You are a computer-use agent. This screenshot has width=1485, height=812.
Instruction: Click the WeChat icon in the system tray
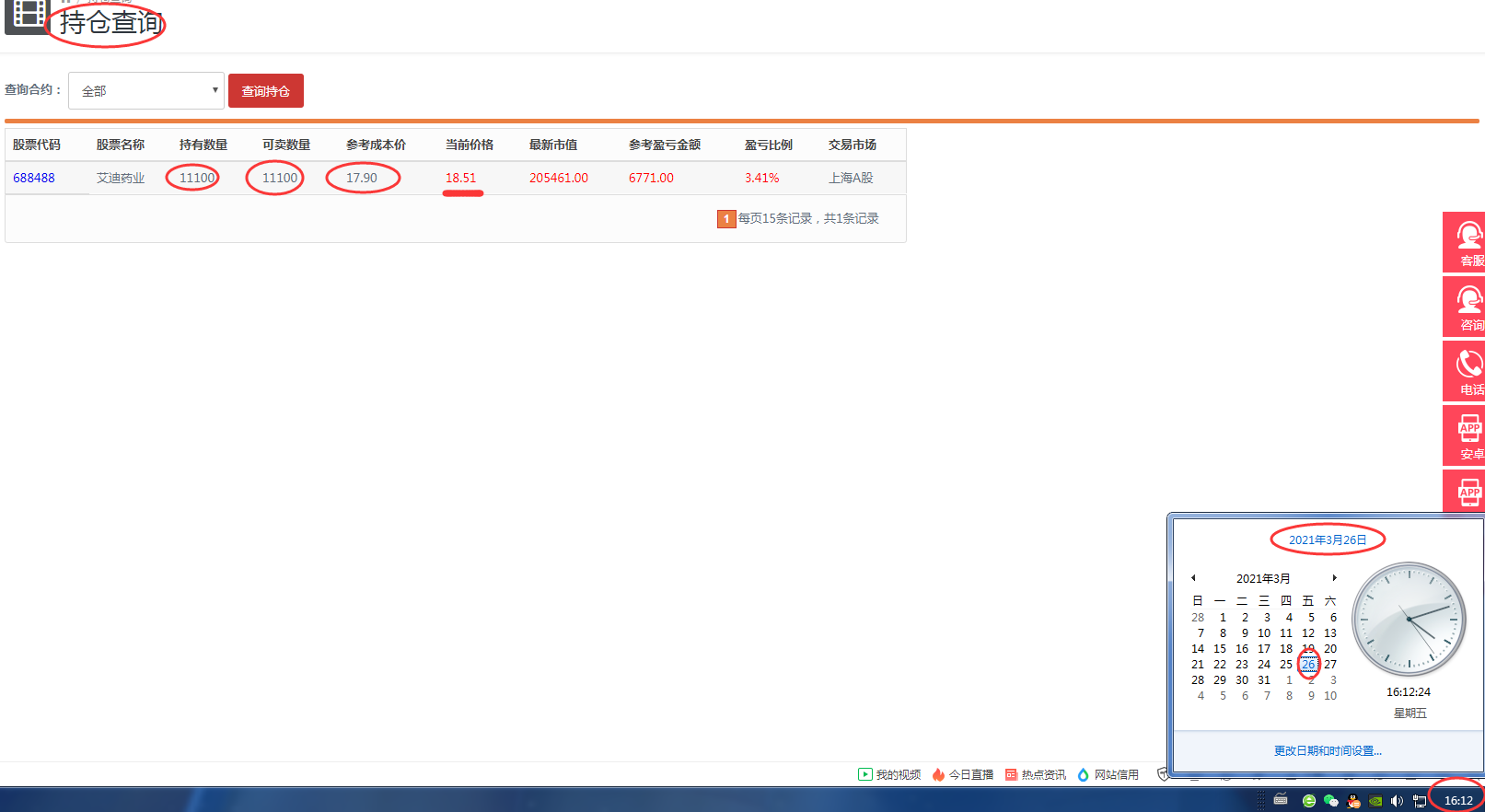tap(1330, 801)
